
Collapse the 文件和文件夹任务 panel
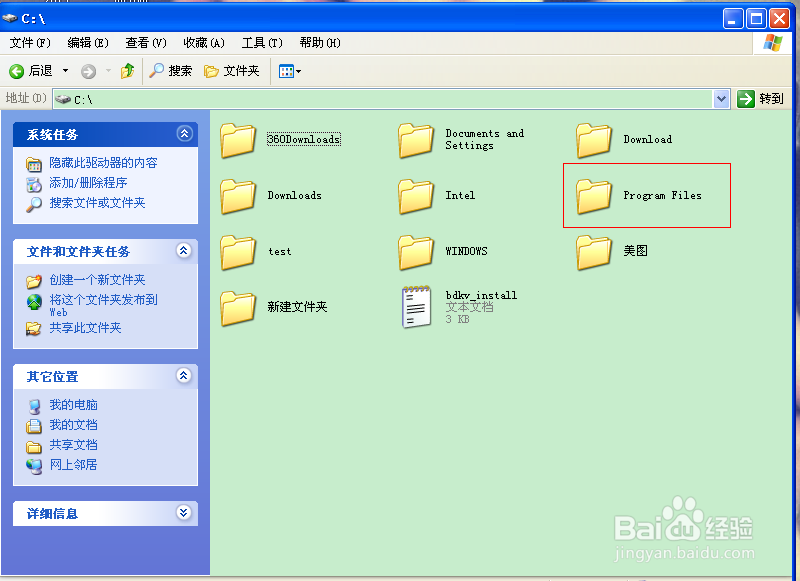[184, 250]
